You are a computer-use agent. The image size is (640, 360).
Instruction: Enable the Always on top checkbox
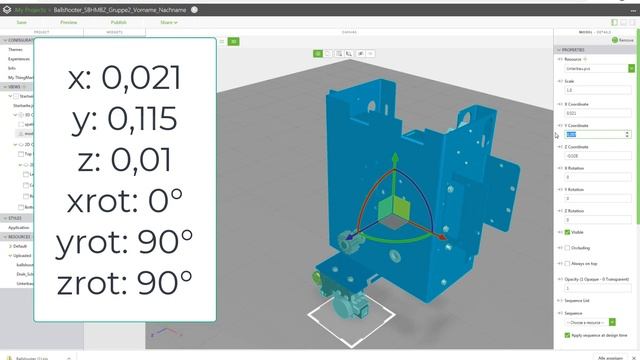(567, 264)
